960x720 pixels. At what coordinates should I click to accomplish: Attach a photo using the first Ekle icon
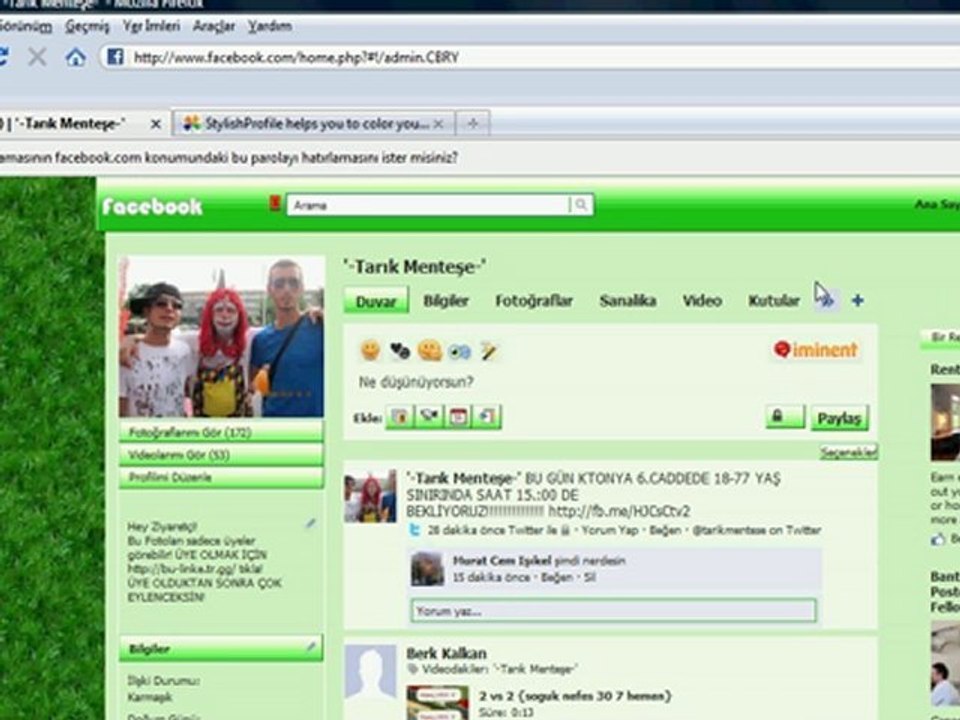click(x=400, y=417)
